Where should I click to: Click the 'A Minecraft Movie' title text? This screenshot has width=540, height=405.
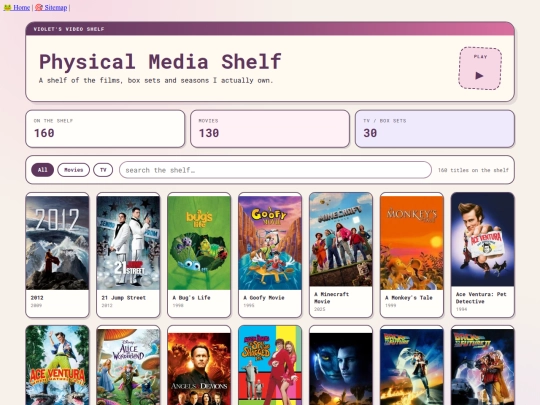(x=332, y=298)
